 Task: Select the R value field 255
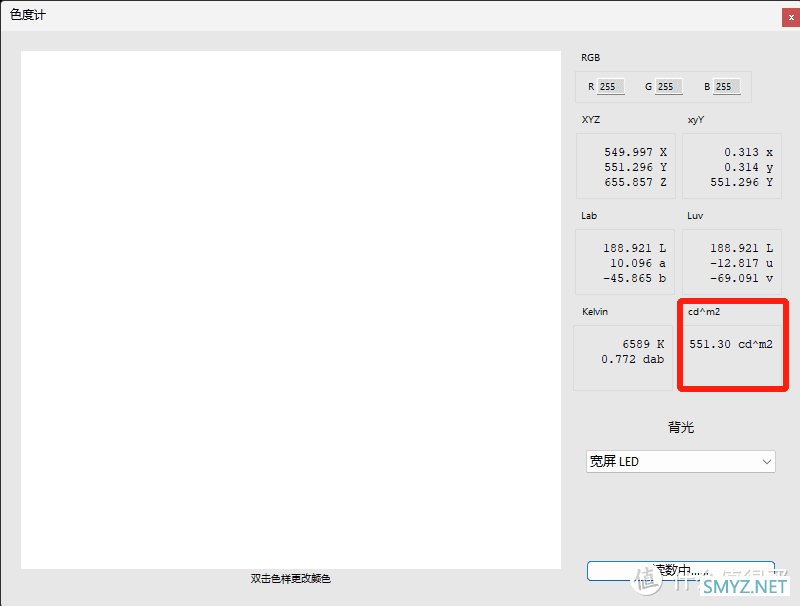(611, 87)
